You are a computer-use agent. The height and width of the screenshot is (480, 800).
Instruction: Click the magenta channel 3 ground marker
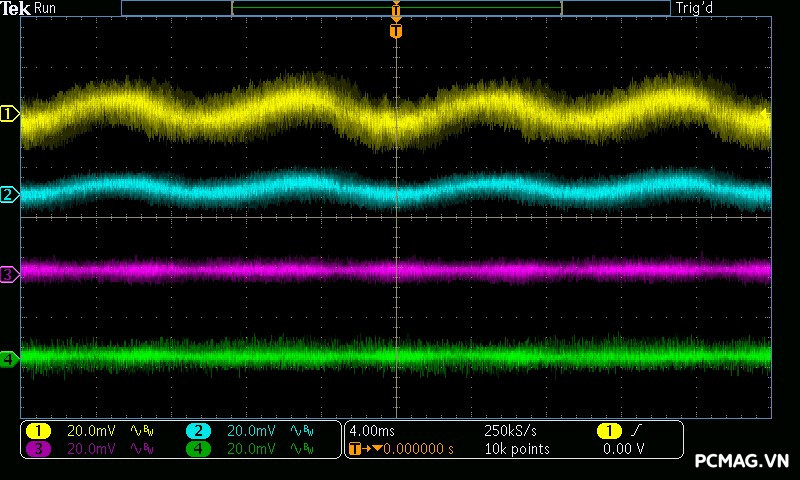click(10, 273)
